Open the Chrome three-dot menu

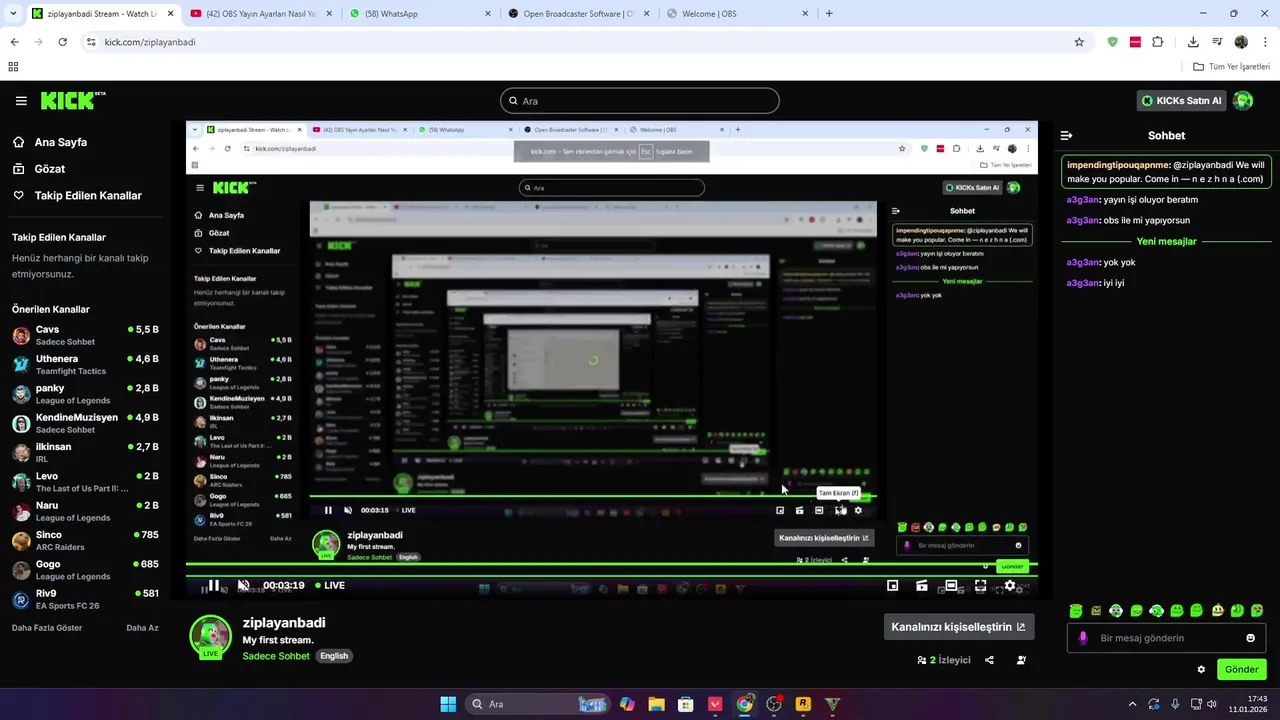tap(1266, 42)
